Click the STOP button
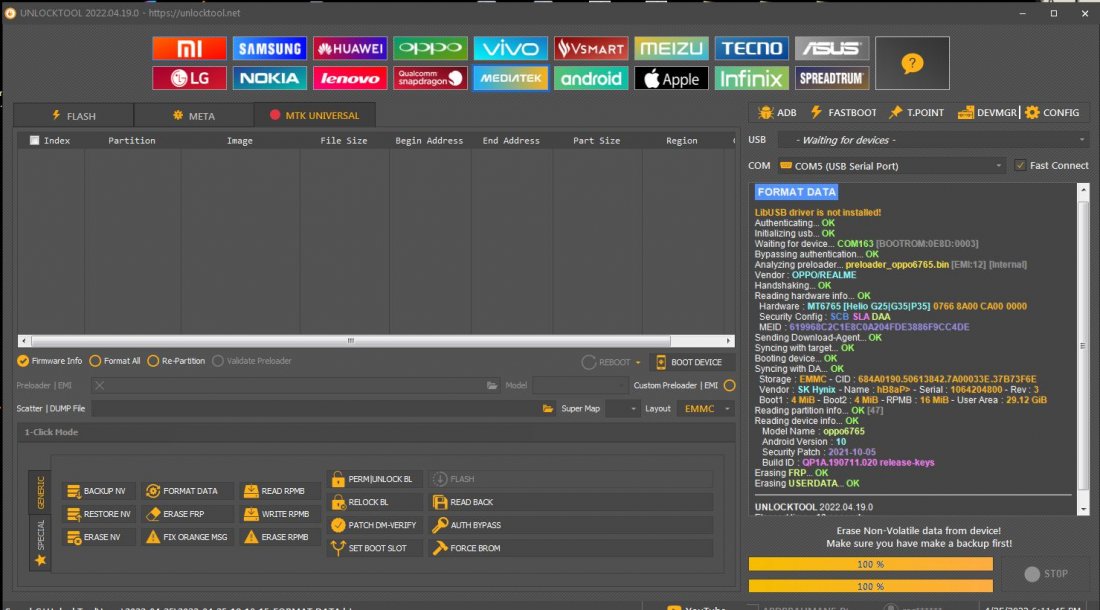1100x610 pixels. coord(1046,574)
